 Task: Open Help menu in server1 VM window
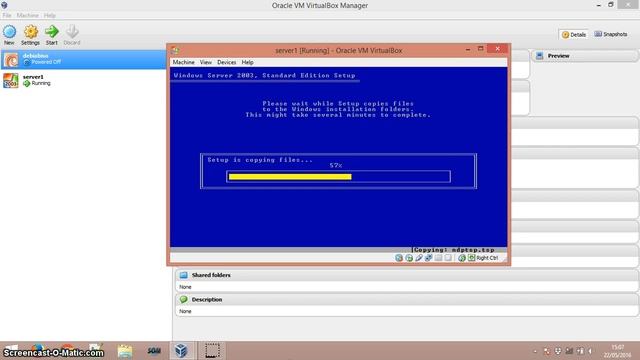pos(247,62)
